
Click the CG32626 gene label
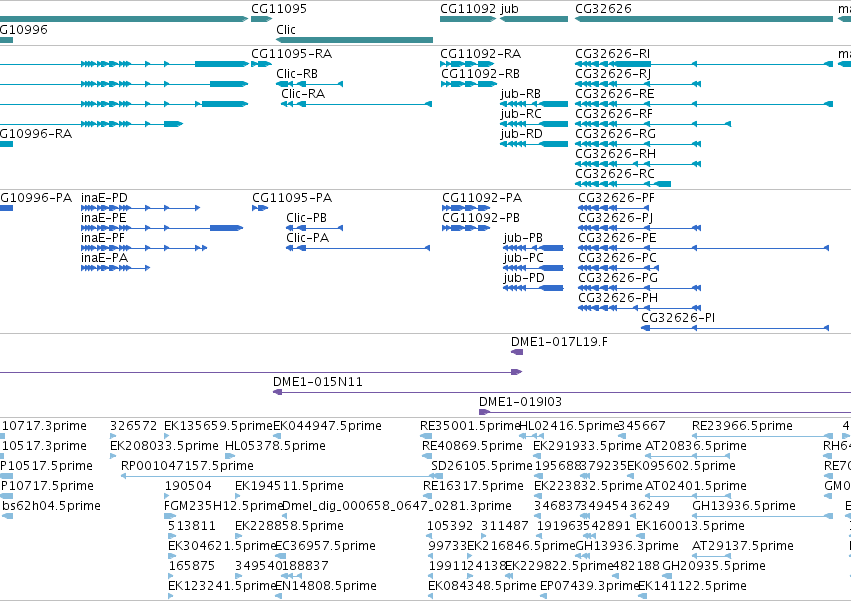tap(603, 9)
